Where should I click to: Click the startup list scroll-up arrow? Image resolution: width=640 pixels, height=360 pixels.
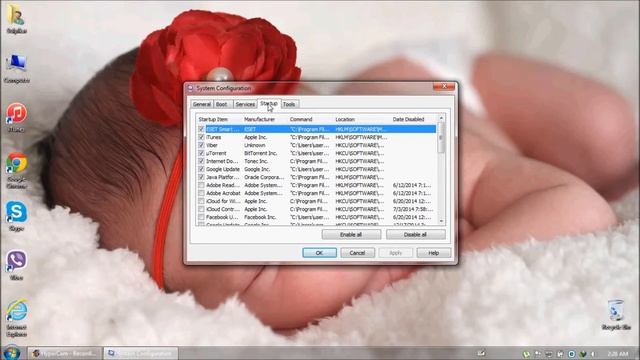pos(441,118)
